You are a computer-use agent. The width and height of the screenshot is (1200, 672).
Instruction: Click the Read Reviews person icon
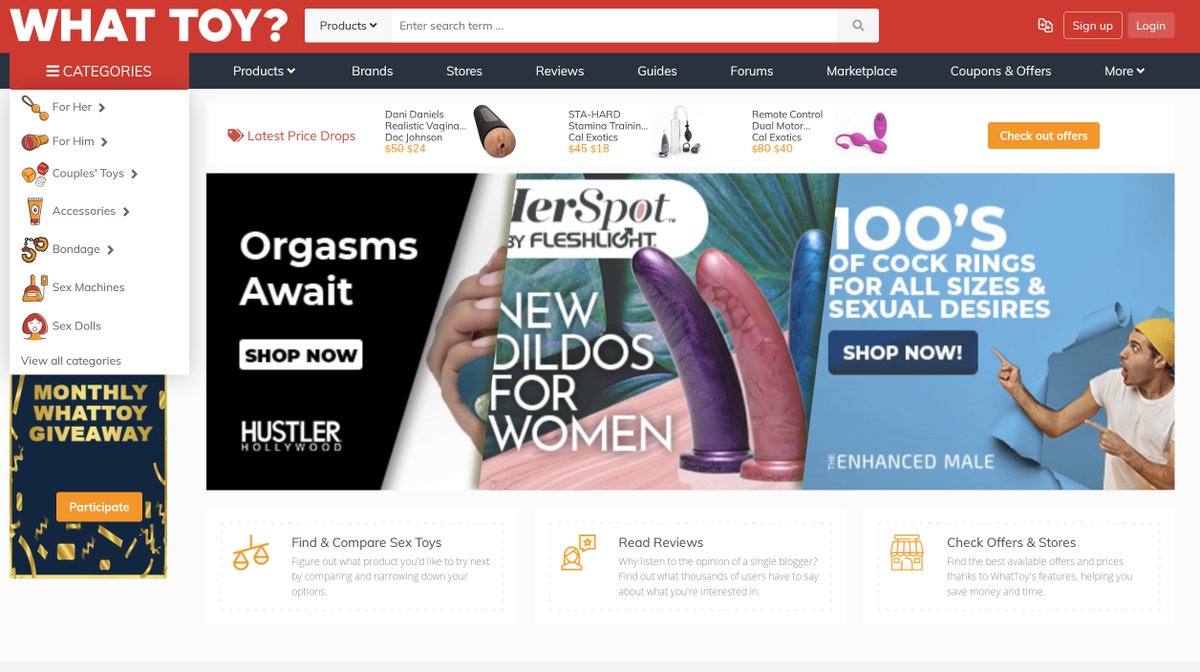click(x=578, y=552)
